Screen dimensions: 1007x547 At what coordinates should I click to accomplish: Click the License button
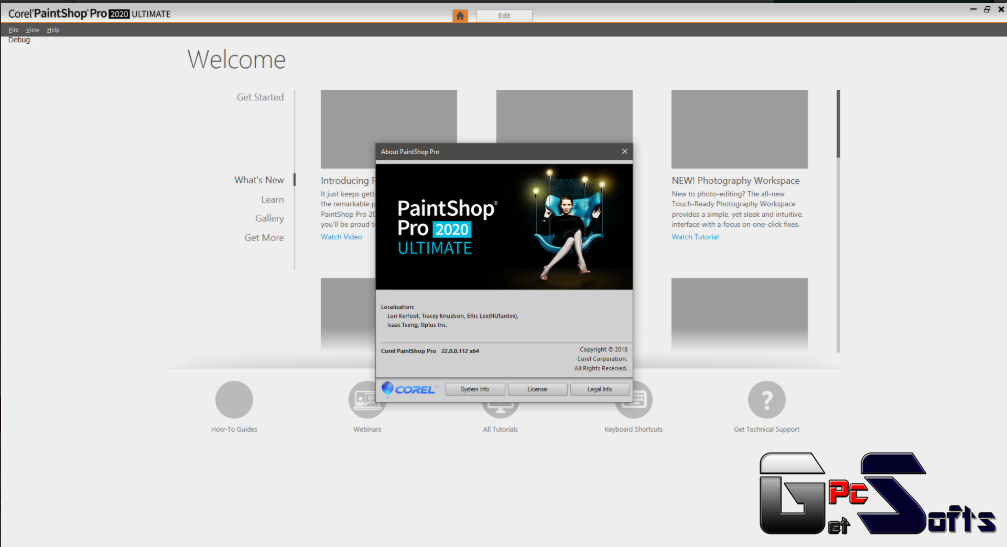[x=537, y=389]
